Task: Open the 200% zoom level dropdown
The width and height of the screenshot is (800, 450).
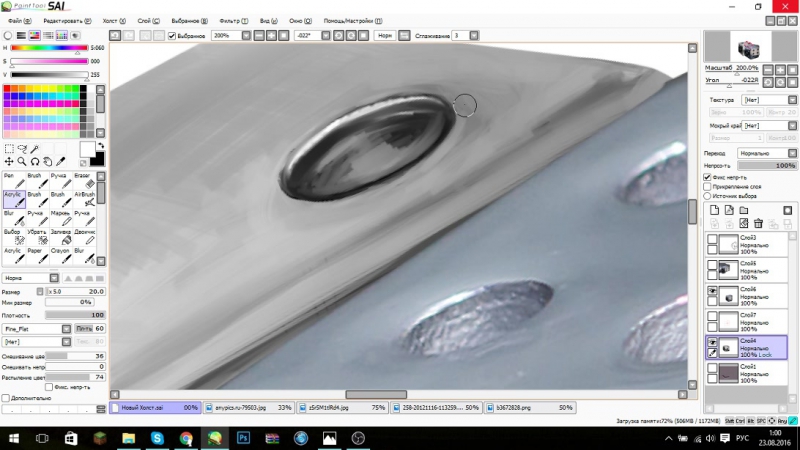Action: [246, 36]
